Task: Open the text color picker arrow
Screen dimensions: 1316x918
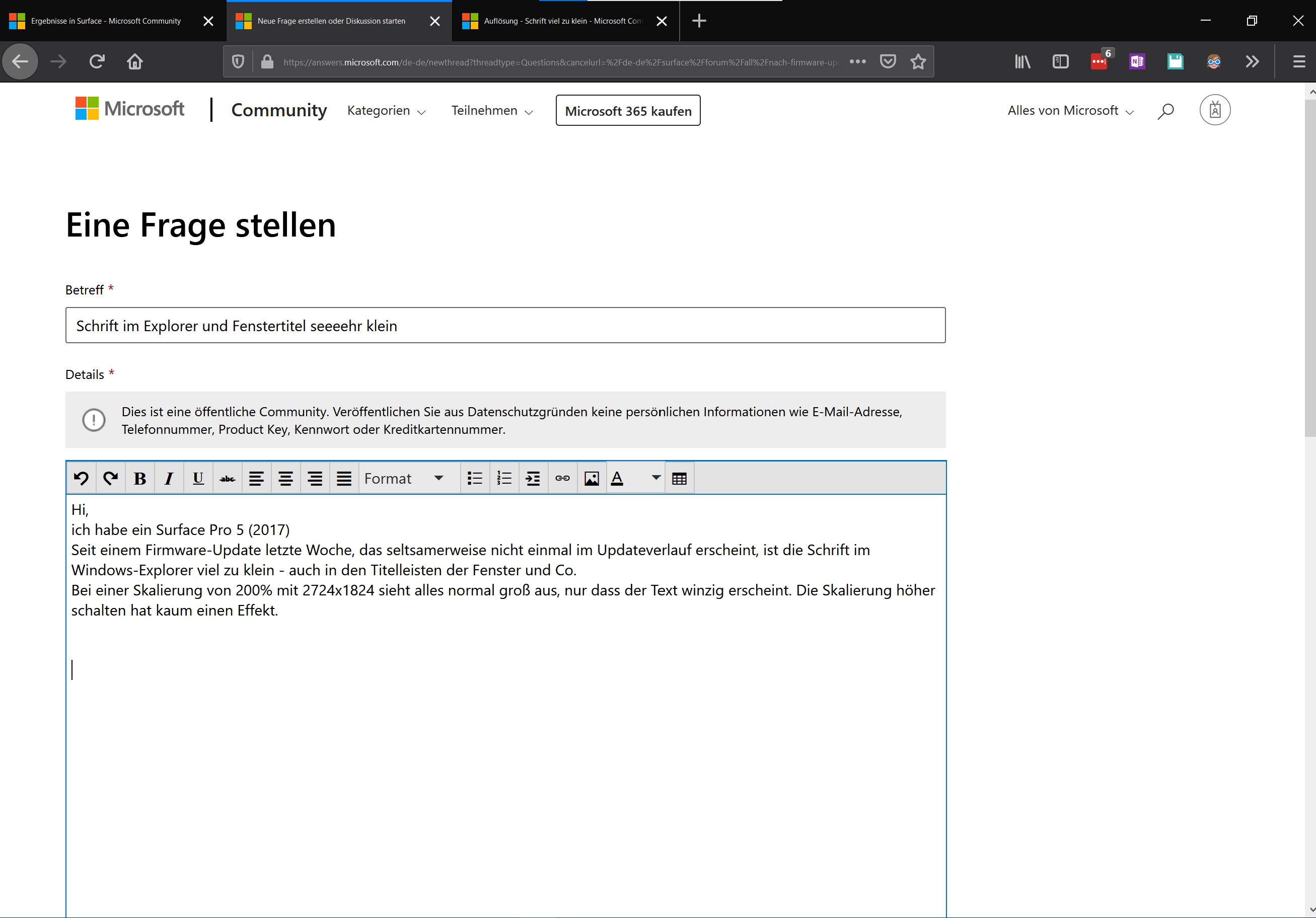Action: (x=656, y=477)
